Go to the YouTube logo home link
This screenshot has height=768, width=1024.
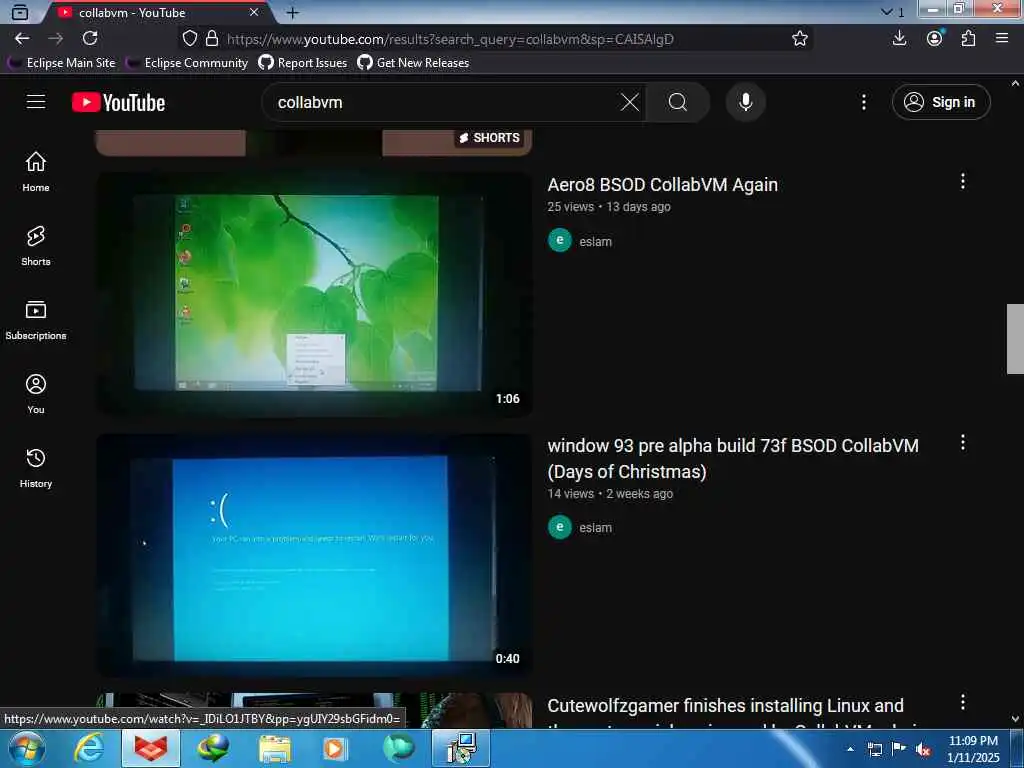[x=119, y=103]
